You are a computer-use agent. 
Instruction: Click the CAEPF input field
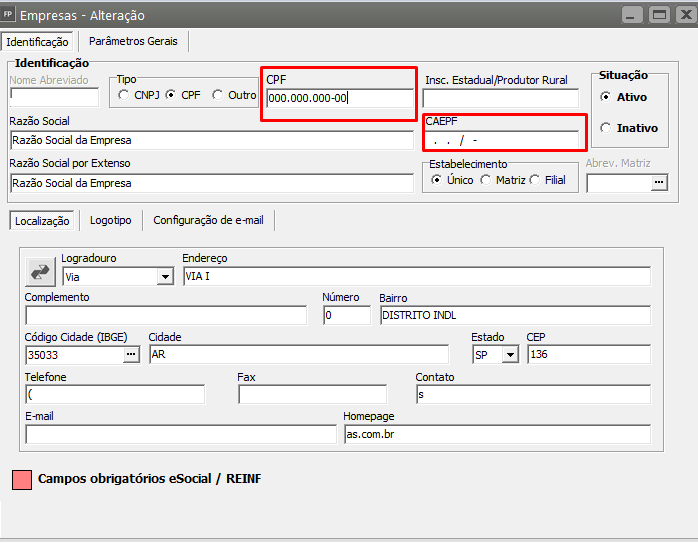[501, 140]
